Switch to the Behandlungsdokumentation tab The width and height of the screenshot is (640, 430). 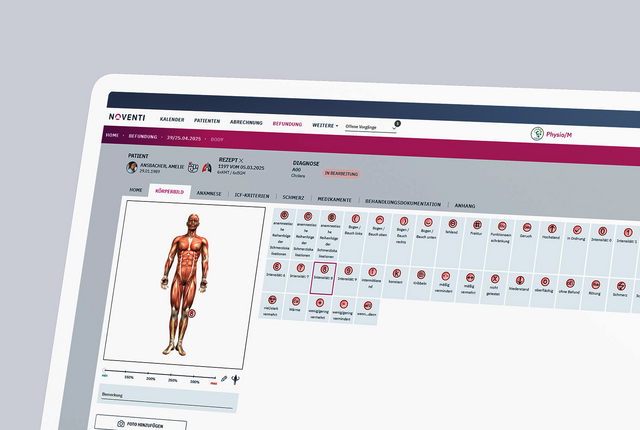[403, 203]
